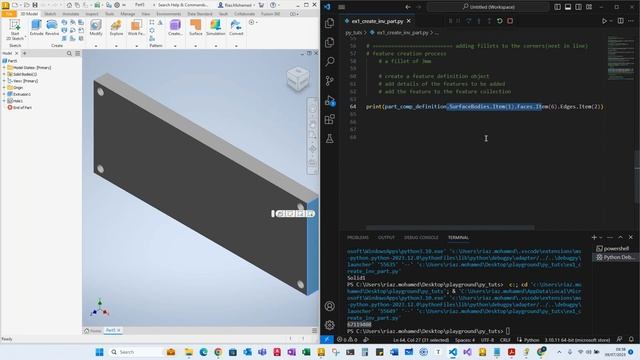Search the Model browser
The height and width of the screenshot is (360, 640).
pos(69,53)
